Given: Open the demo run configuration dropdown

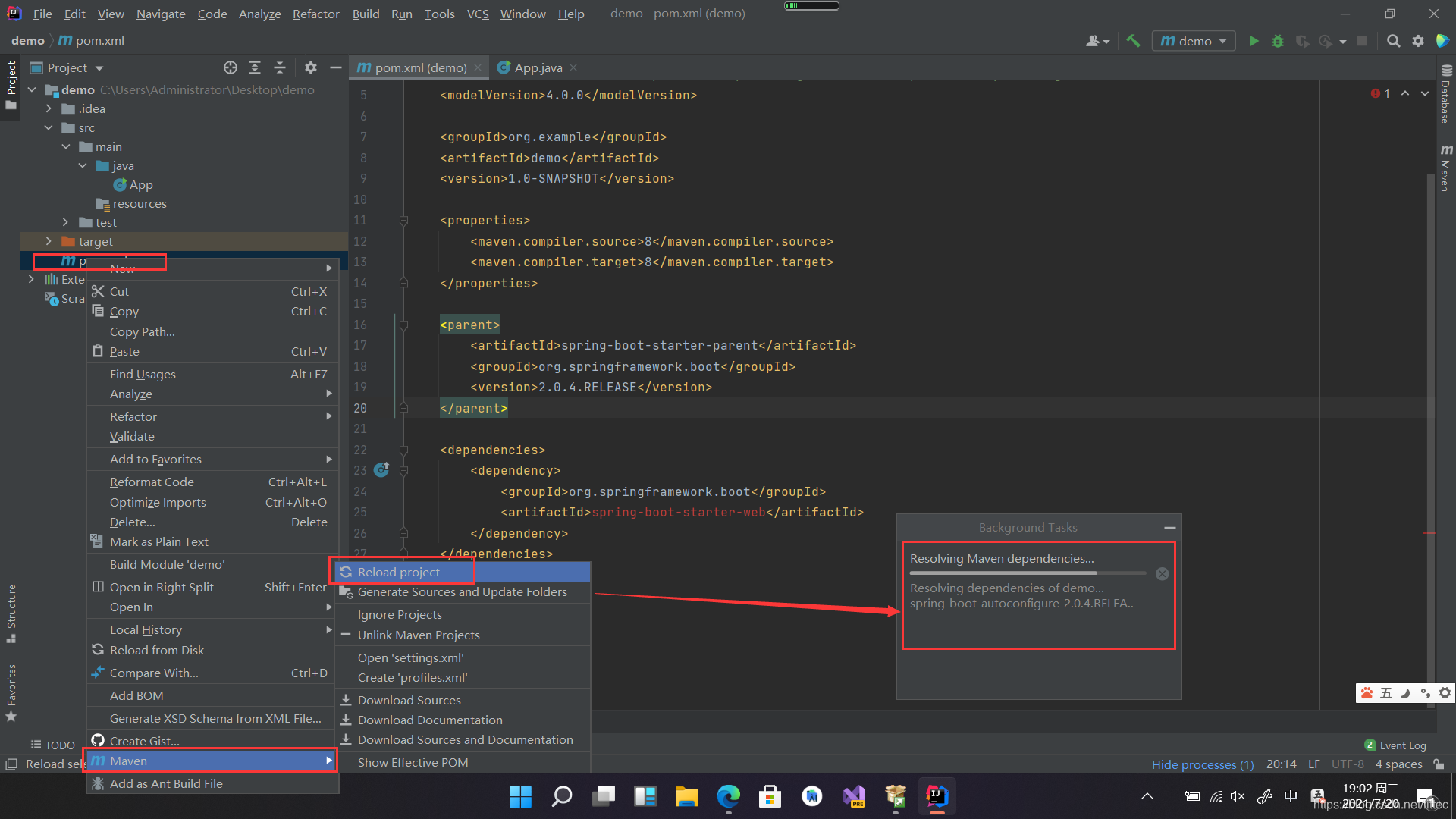Looking at the screenshot, I should click(1194, 41).
